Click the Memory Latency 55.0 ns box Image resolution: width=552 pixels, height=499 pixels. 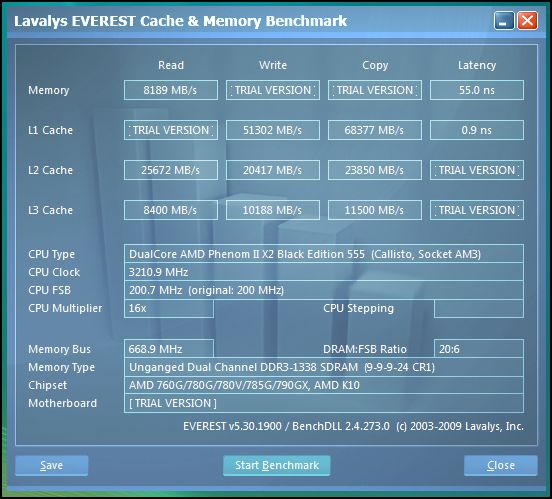pyautogui.click(x=477, y=90)
